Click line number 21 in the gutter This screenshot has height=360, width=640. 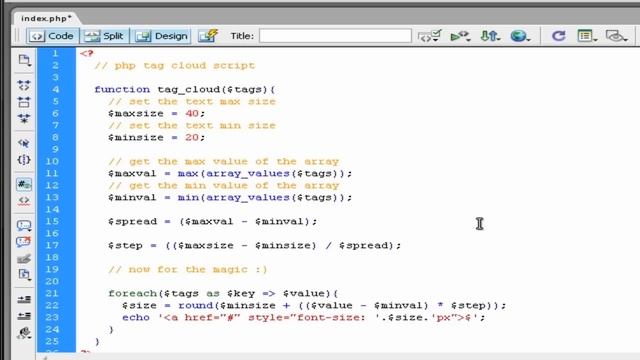52,293
